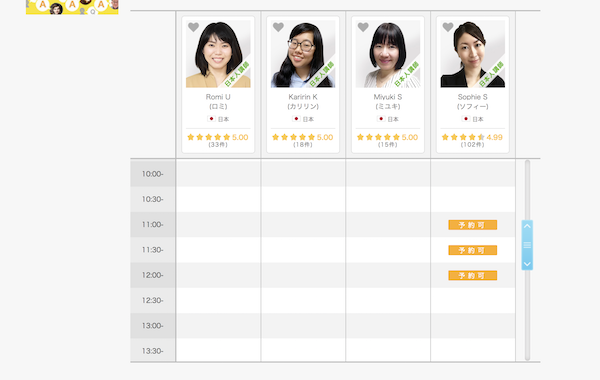Click the 12:00- time label
600x380 pixels.
(153, 275)
